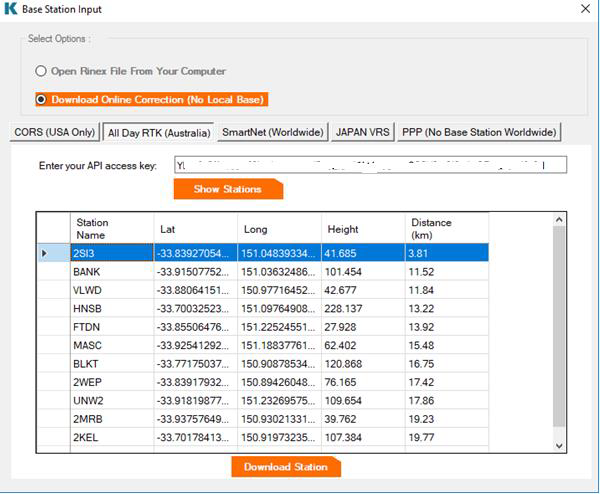Open SmartNet (Worldwide) tab
Viewport: 600px width, 494px height.
point(272,132)
